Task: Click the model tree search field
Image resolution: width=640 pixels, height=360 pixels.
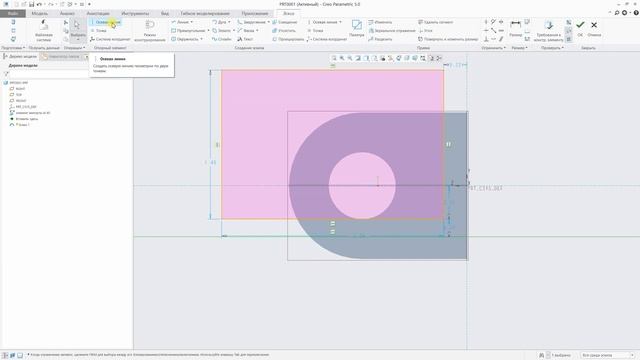Action: point(48,74)
